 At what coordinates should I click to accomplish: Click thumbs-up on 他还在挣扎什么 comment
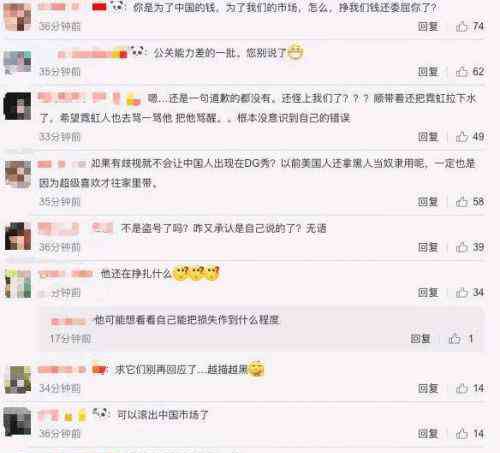point(462,292)
